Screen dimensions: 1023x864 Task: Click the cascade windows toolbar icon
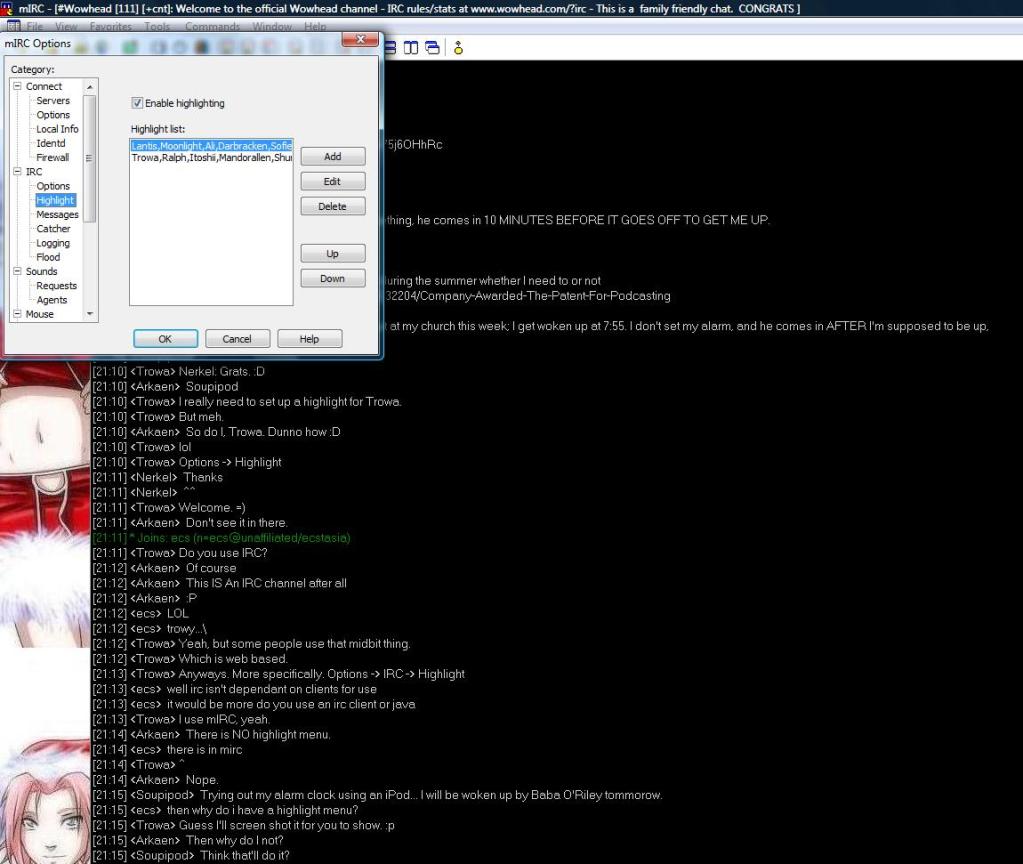(432, 48)
